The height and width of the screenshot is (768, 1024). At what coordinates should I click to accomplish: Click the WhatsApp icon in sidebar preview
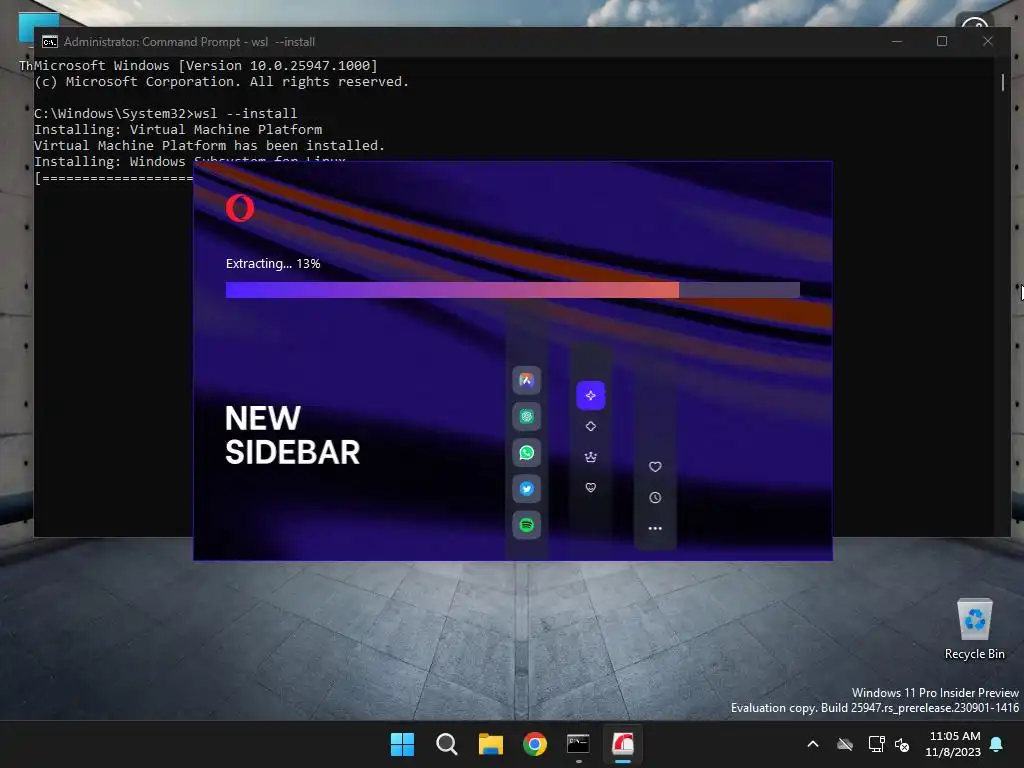[x=526, y=453]
